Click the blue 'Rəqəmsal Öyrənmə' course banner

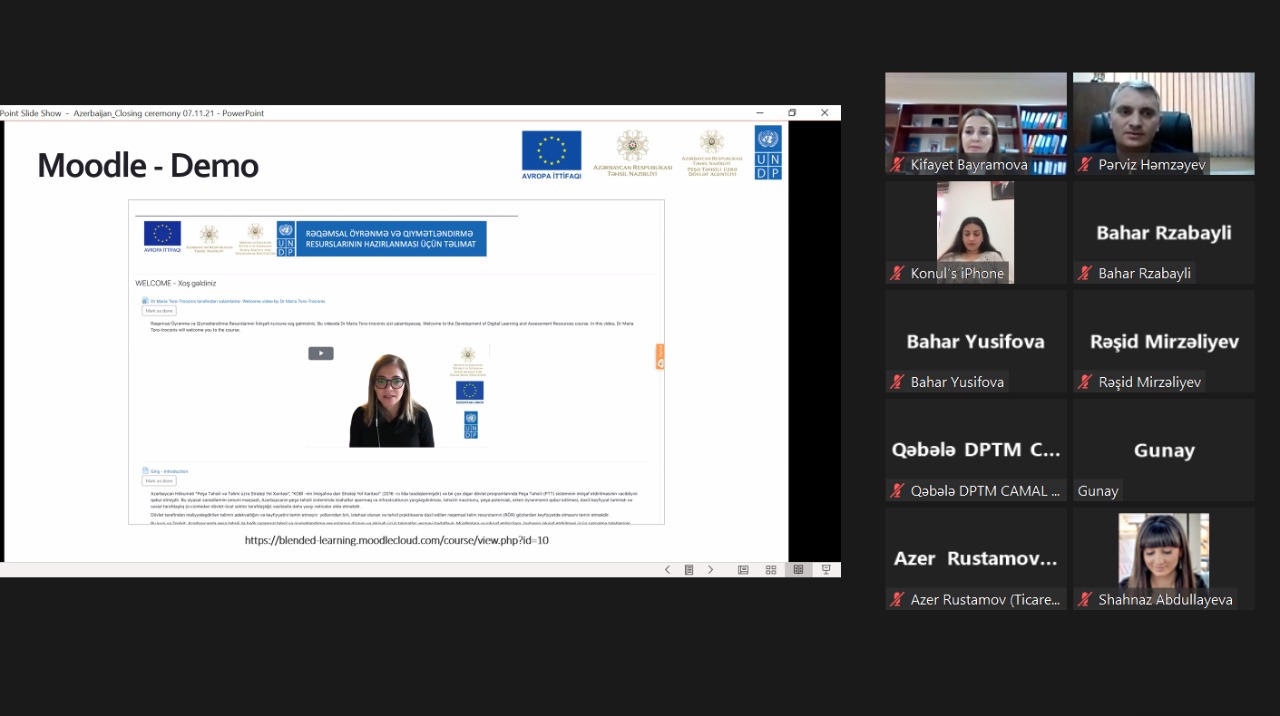point(392,239)
